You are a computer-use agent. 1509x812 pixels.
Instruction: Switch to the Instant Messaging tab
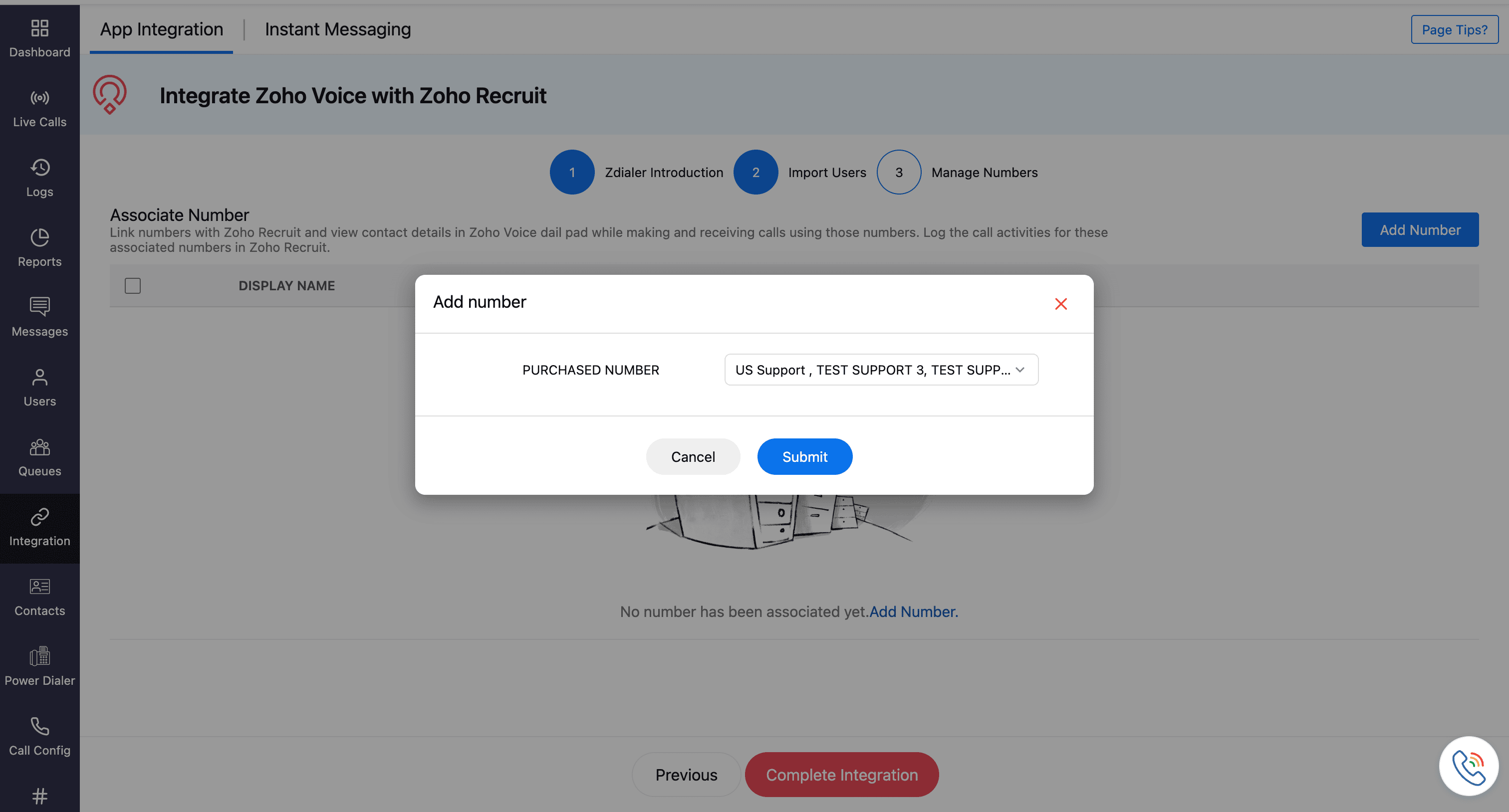tap(337, 29)
